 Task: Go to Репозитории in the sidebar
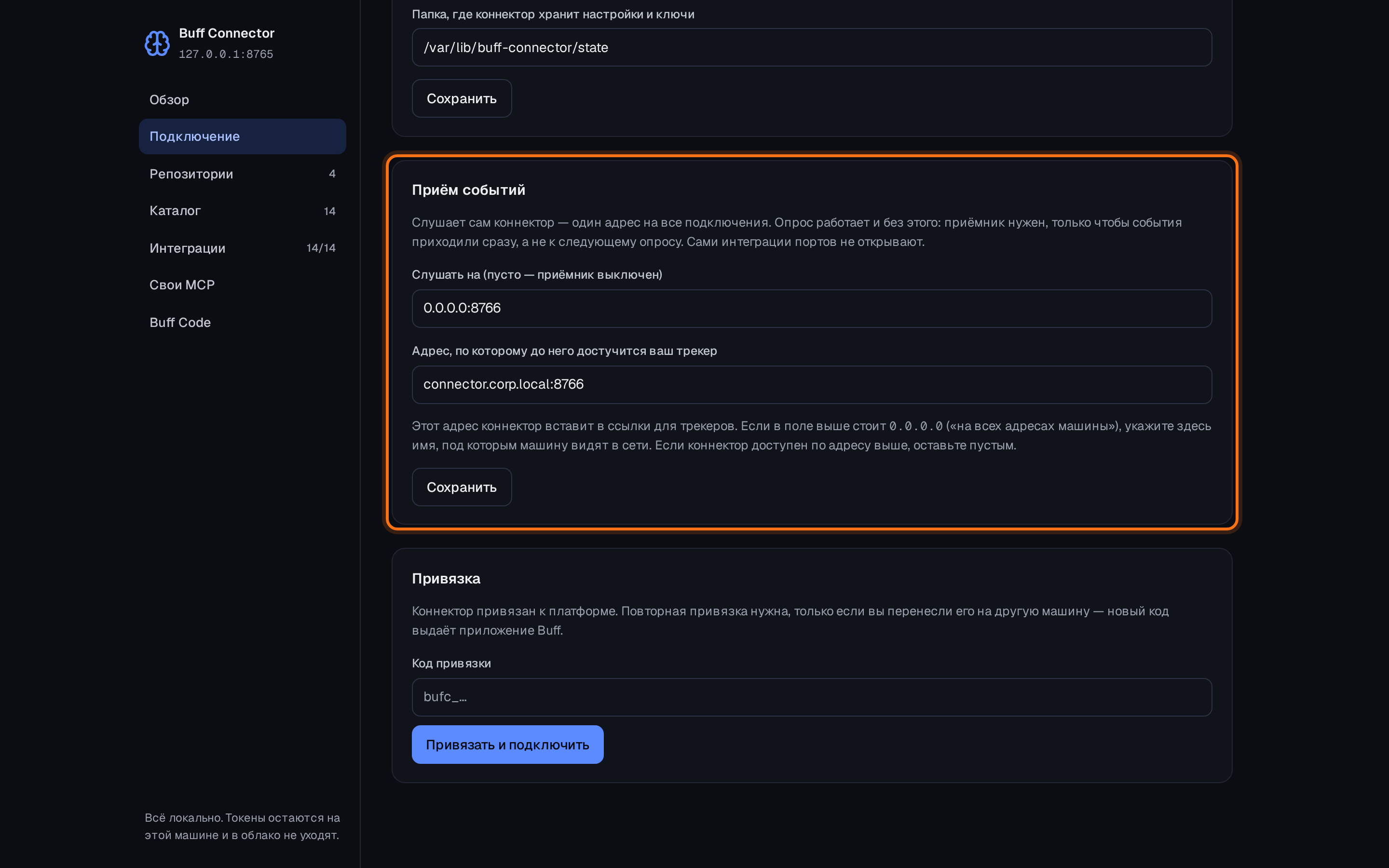click(x=242, y=174)
